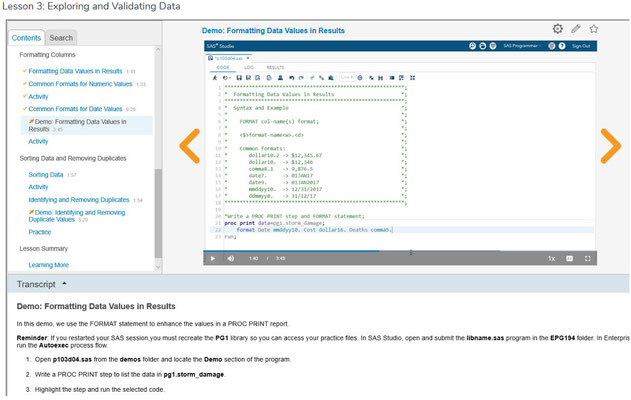
Task: Mute the video with speaker icon
Action: (231, 258)
